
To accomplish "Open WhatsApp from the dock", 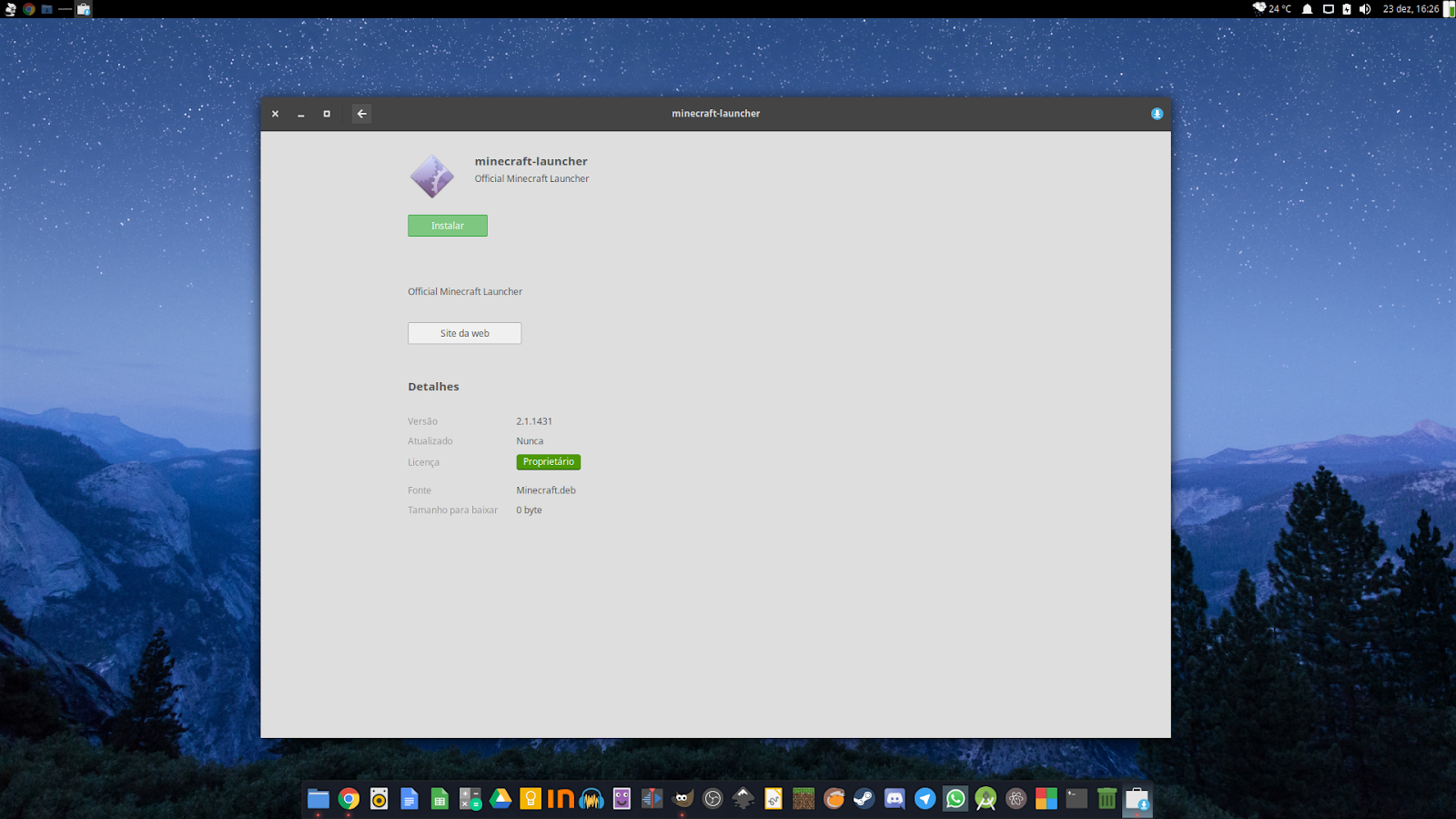I will click(955, 799).
